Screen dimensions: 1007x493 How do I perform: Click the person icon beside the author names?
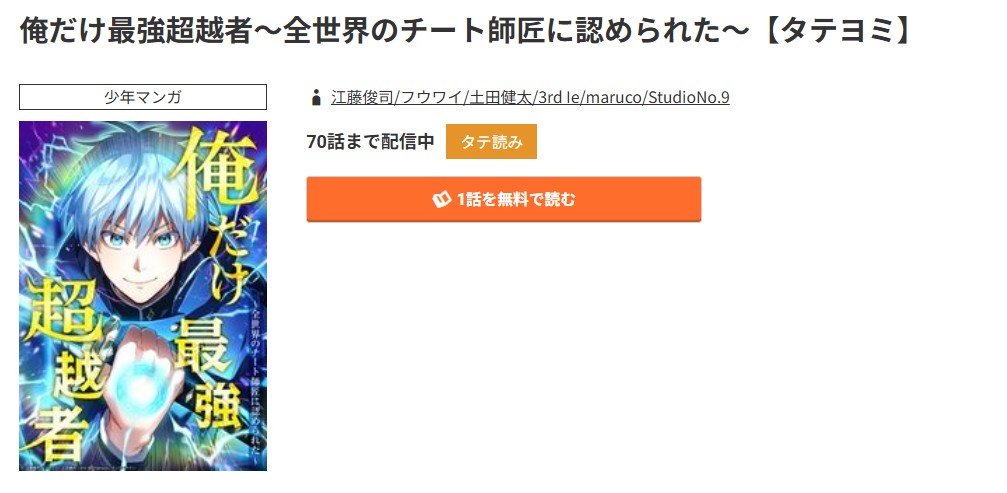pos(315,98)
